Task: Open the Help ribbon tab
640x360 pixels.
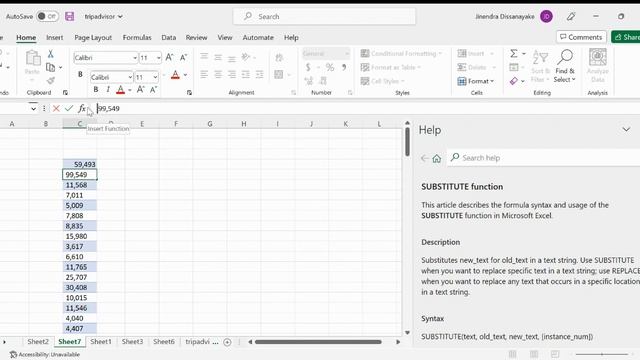Action: pos(291,38)
